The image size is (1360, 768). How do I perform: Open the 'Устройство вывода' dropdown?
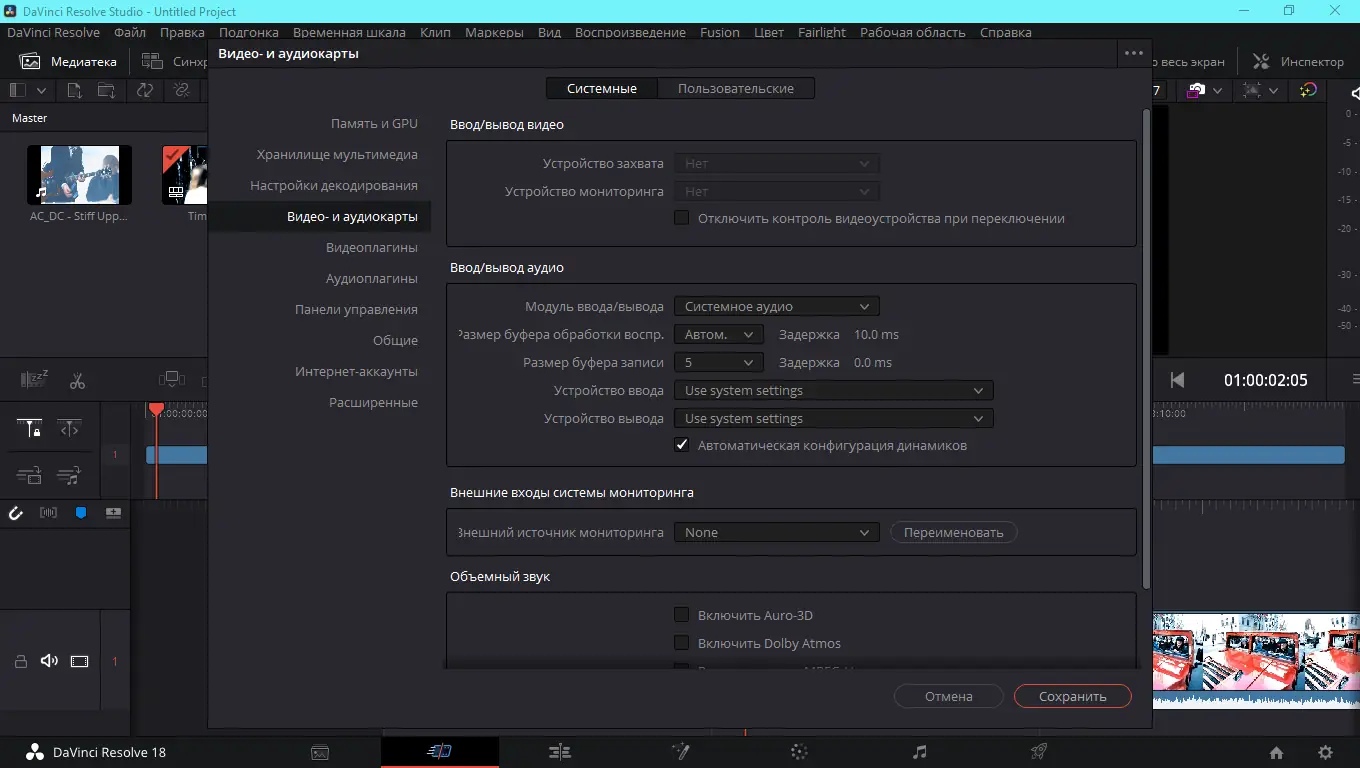pos(833,418)
